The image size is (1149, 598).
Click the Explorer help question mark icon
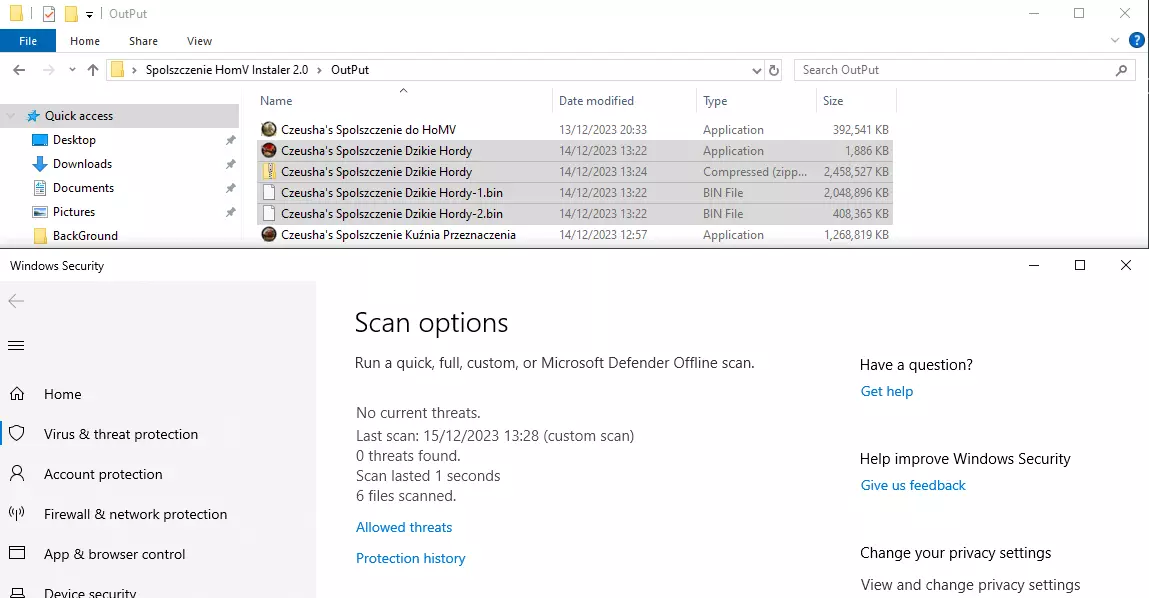pos(1136,41)
